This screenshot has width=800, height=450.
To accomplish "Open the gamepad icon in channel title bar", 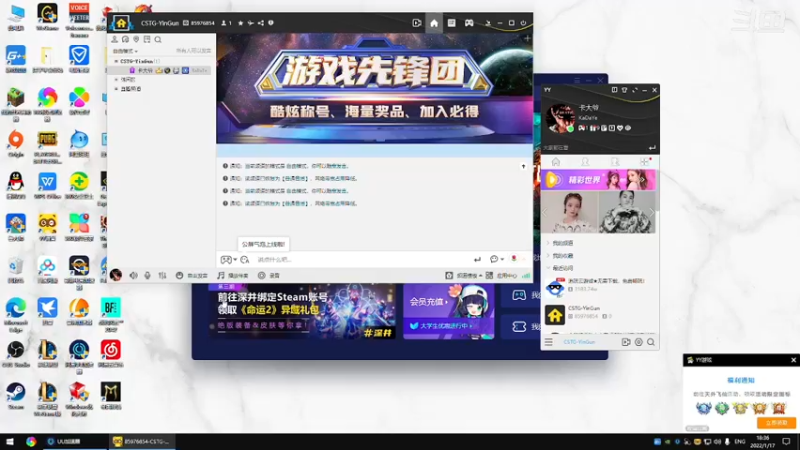I will 469,23.
